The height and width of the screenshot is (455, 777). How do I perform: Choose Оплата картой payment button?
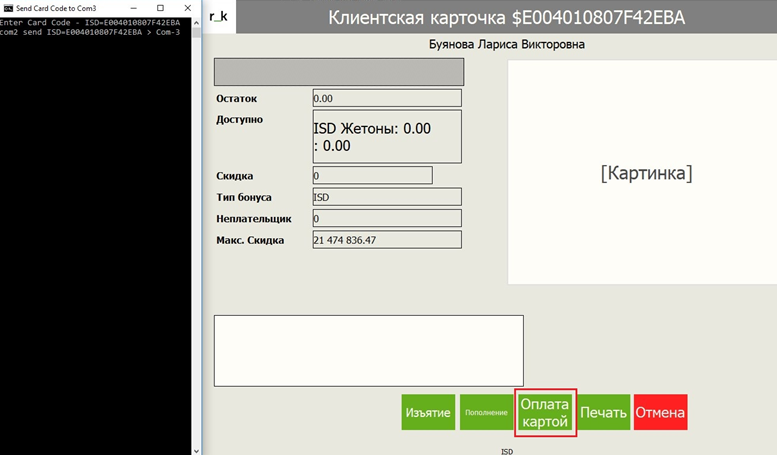(546, 413)
